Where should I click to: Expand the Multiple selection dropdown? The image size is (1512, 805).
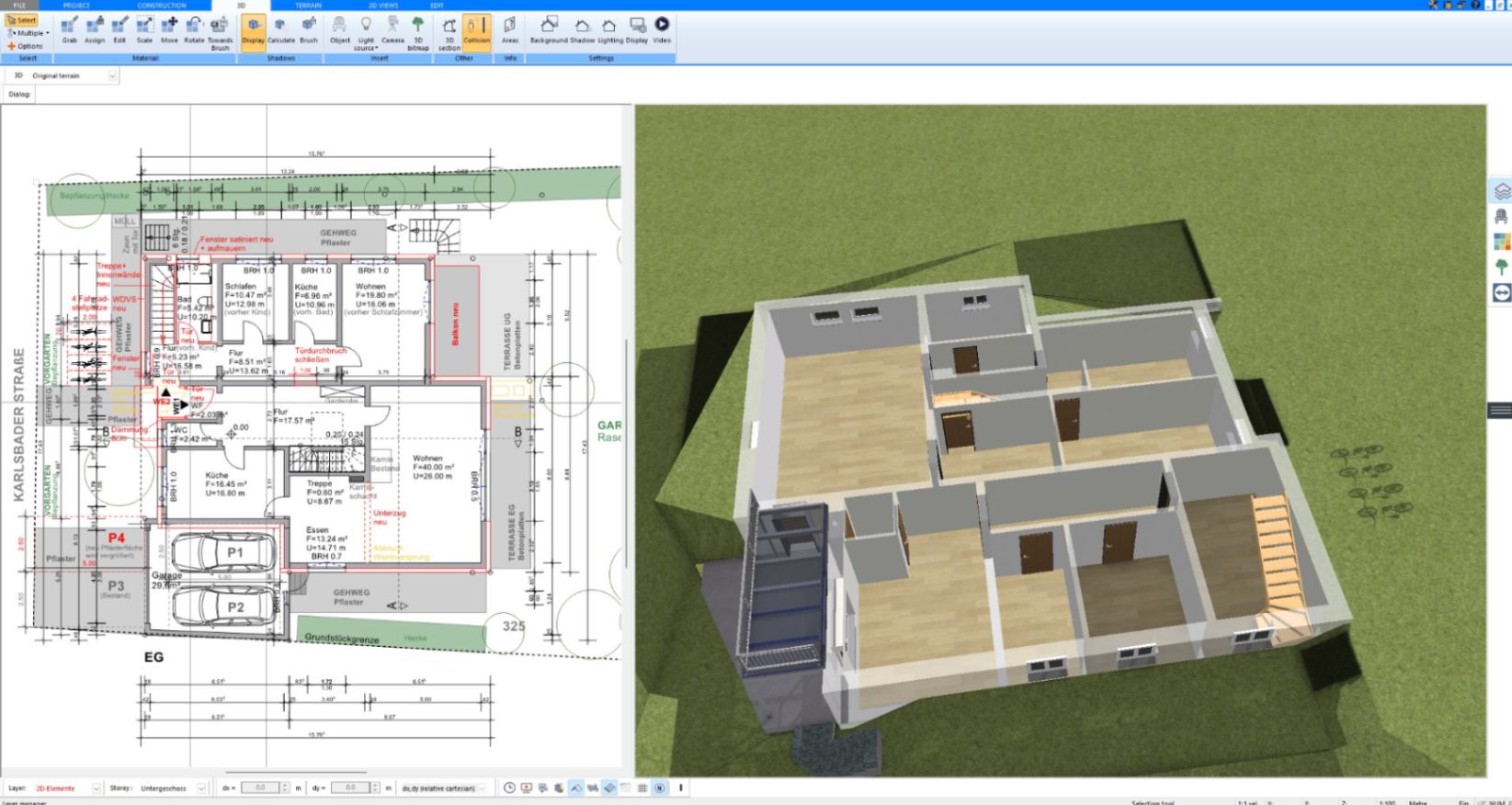[x=28, y=33]
